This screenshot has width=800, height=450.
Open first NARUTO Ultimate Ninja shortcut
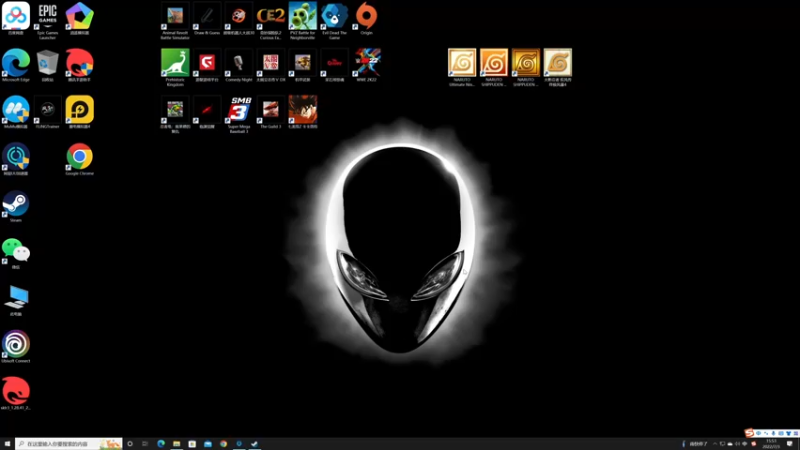coord(462,67)
